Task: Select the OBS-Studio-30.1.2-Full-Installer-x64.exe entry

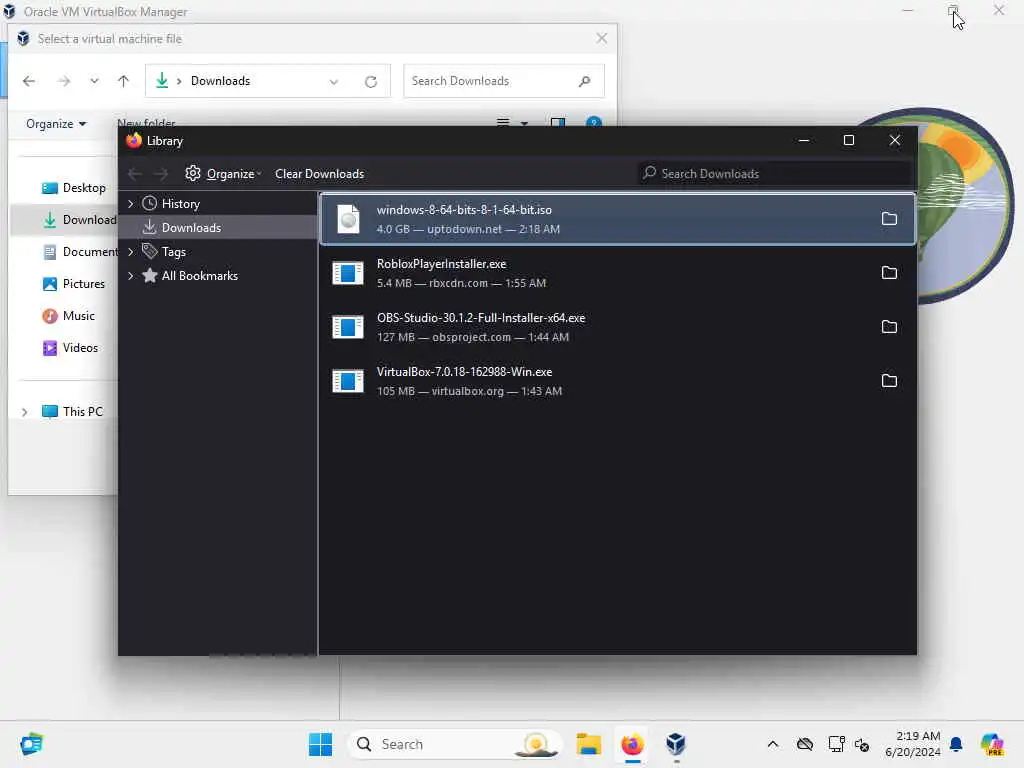Action: point(617,327)
